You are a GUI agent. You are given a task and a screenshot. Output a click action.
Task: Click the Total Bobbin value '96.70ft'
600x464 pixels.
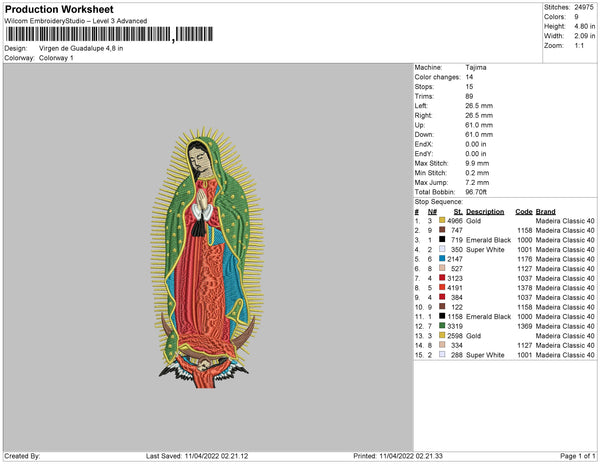point(476,192)
